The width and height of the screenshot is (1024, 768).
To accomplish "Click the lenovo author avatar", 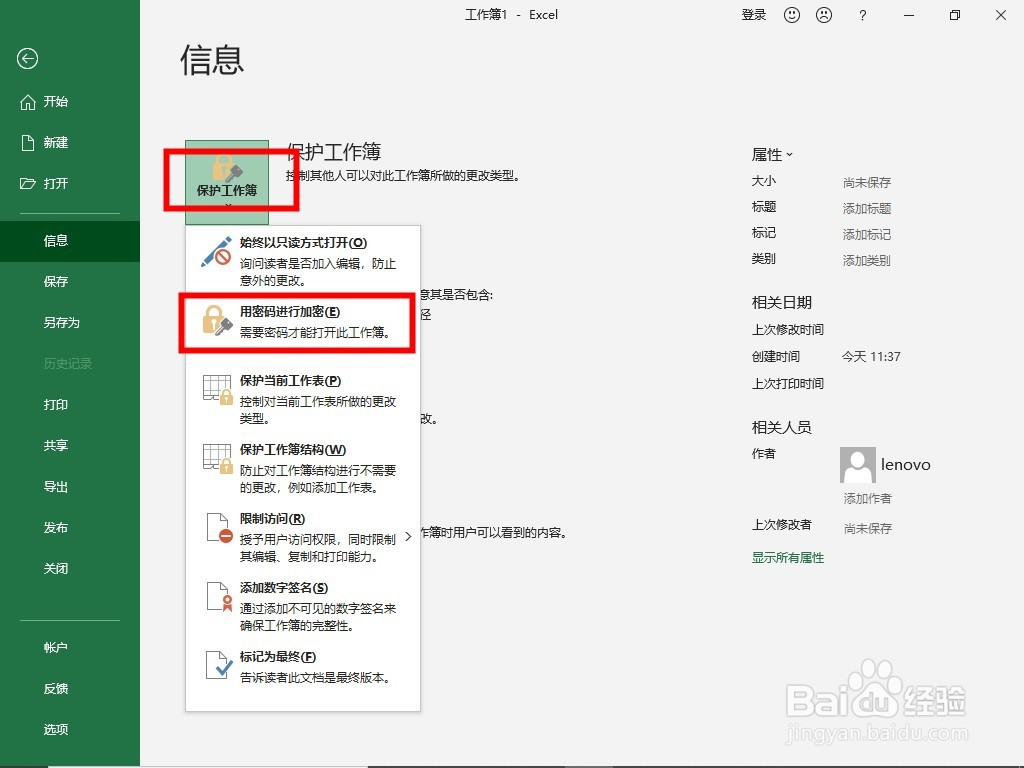I will coord(857,465).
